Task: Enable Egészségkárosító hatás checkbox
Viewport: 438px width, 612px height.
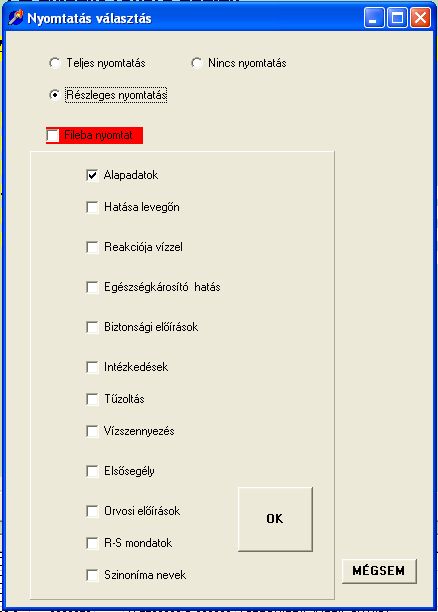Action: tap(92, 287)
